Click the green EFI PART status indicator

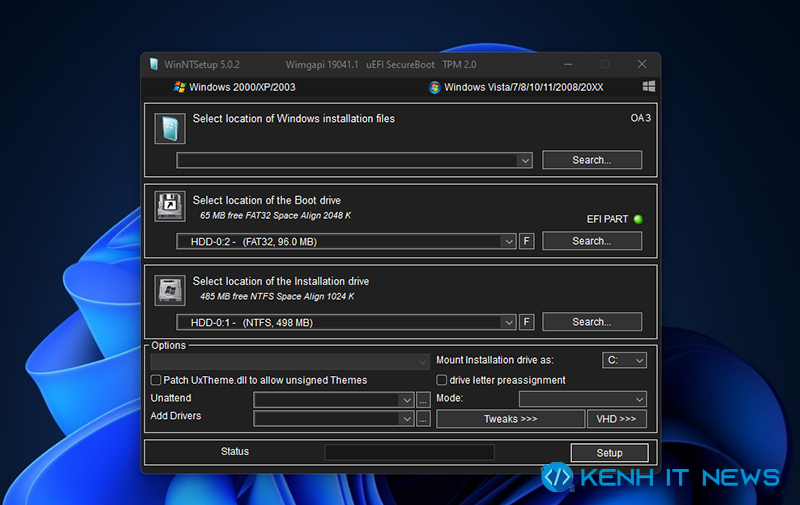point(638,219)
